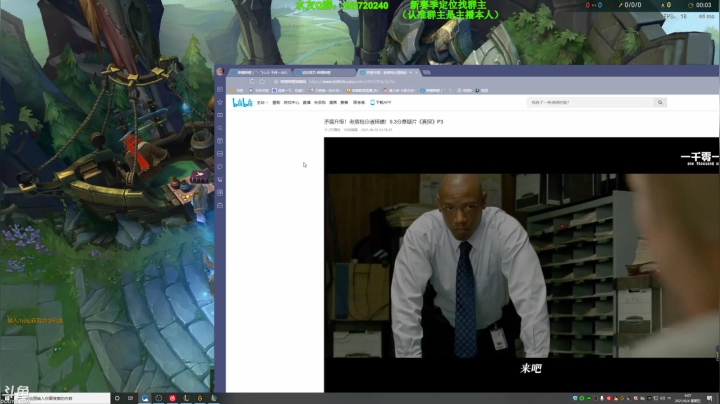Click the bilibili bookmark in bookmarks bar
720x404 pixels.
pos(436,90)
